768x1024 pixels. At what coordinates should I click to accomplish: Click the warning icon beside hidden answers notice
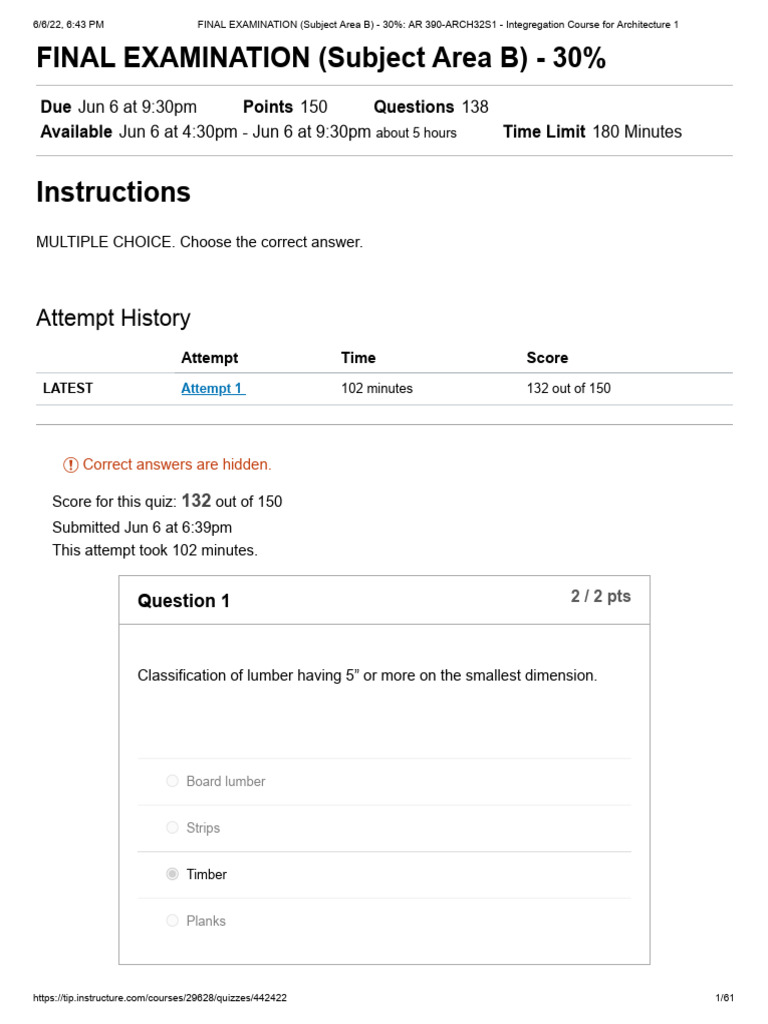click(x=71, y=465)
